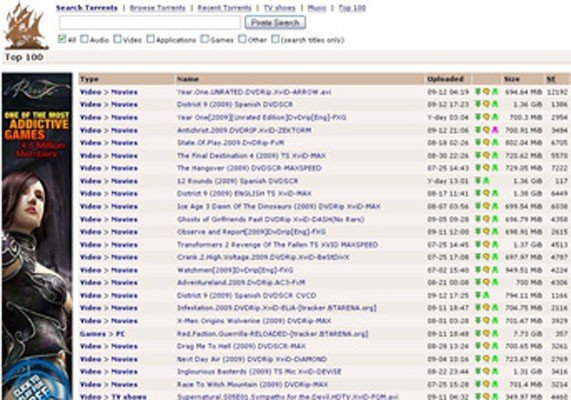Click the pink skull icon on Antichrist row
The image size is (571, 400).
tap(495, 130)
